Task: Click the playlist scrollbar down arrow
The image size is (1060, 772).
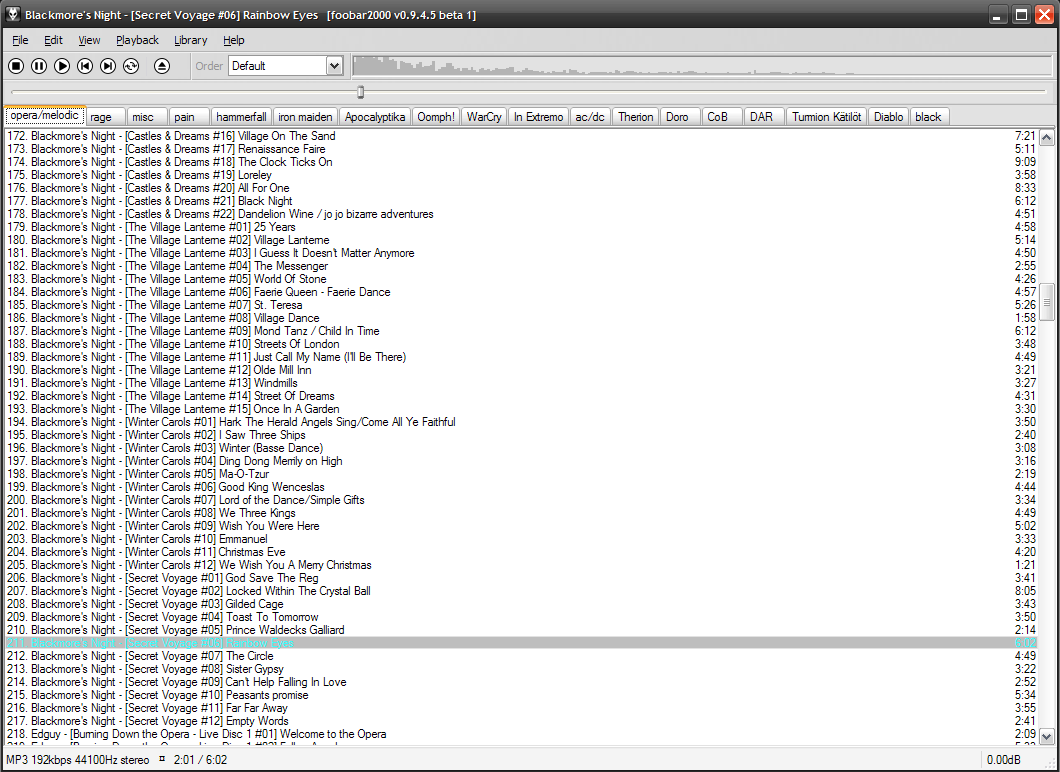Action: [x=1046, y=736]
